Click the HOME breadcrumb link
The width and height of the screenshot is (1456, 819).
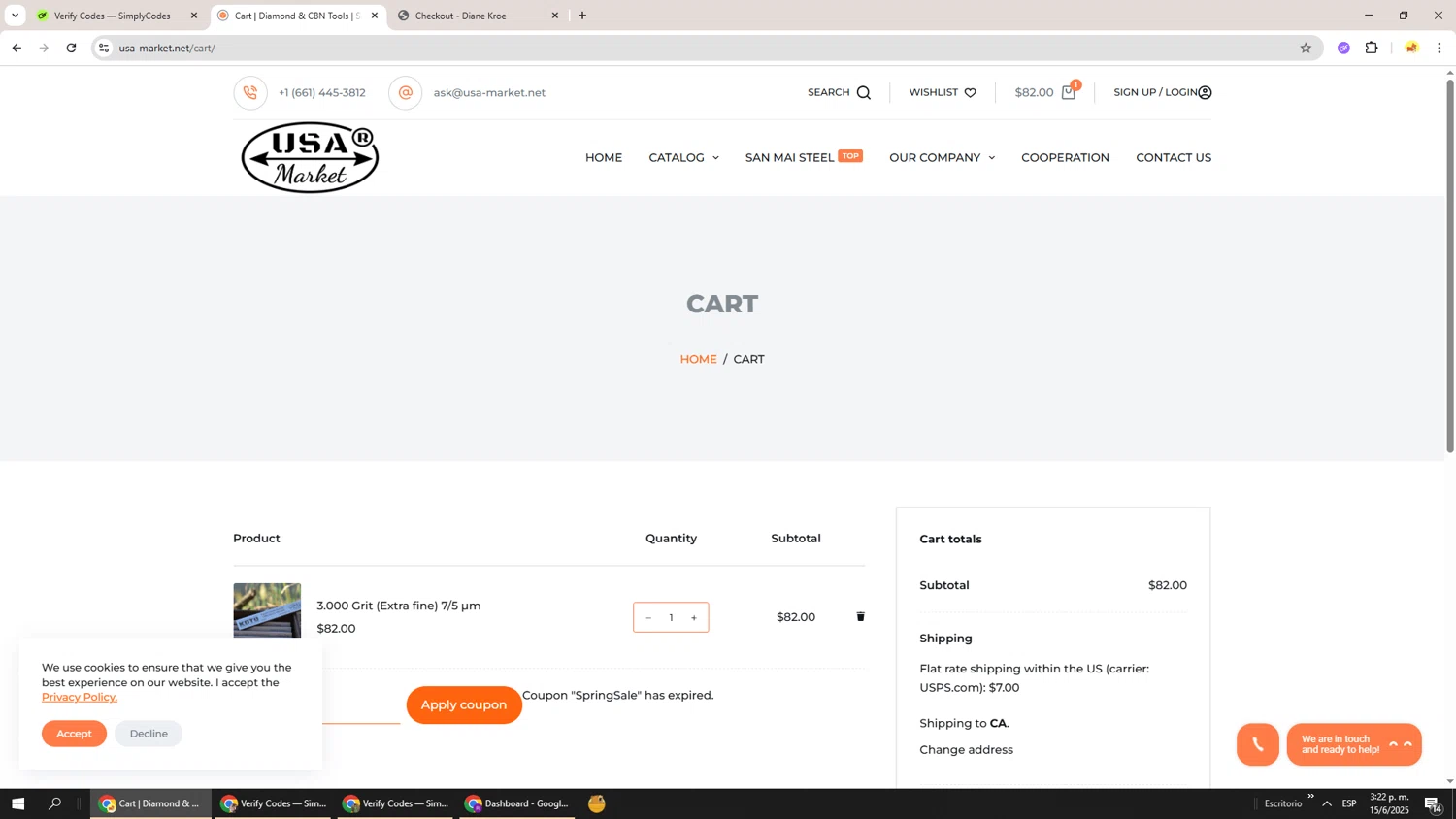point(698,359)
